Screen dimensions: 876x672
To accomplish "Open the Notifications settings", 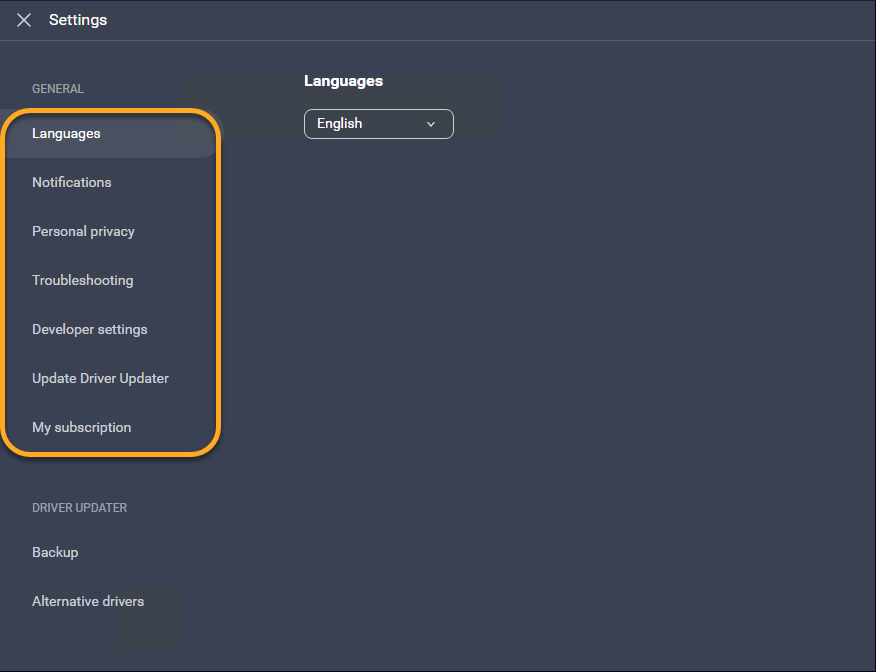I will click(72, 183).
